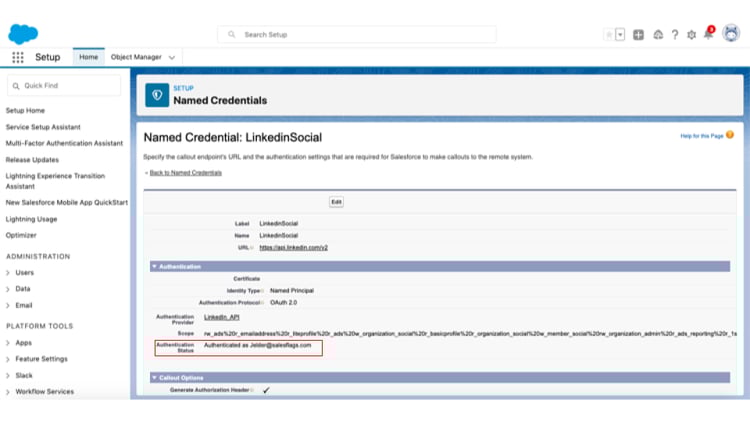Open Lightning Usage
The image size is (750, 421).
pos(31,219)
